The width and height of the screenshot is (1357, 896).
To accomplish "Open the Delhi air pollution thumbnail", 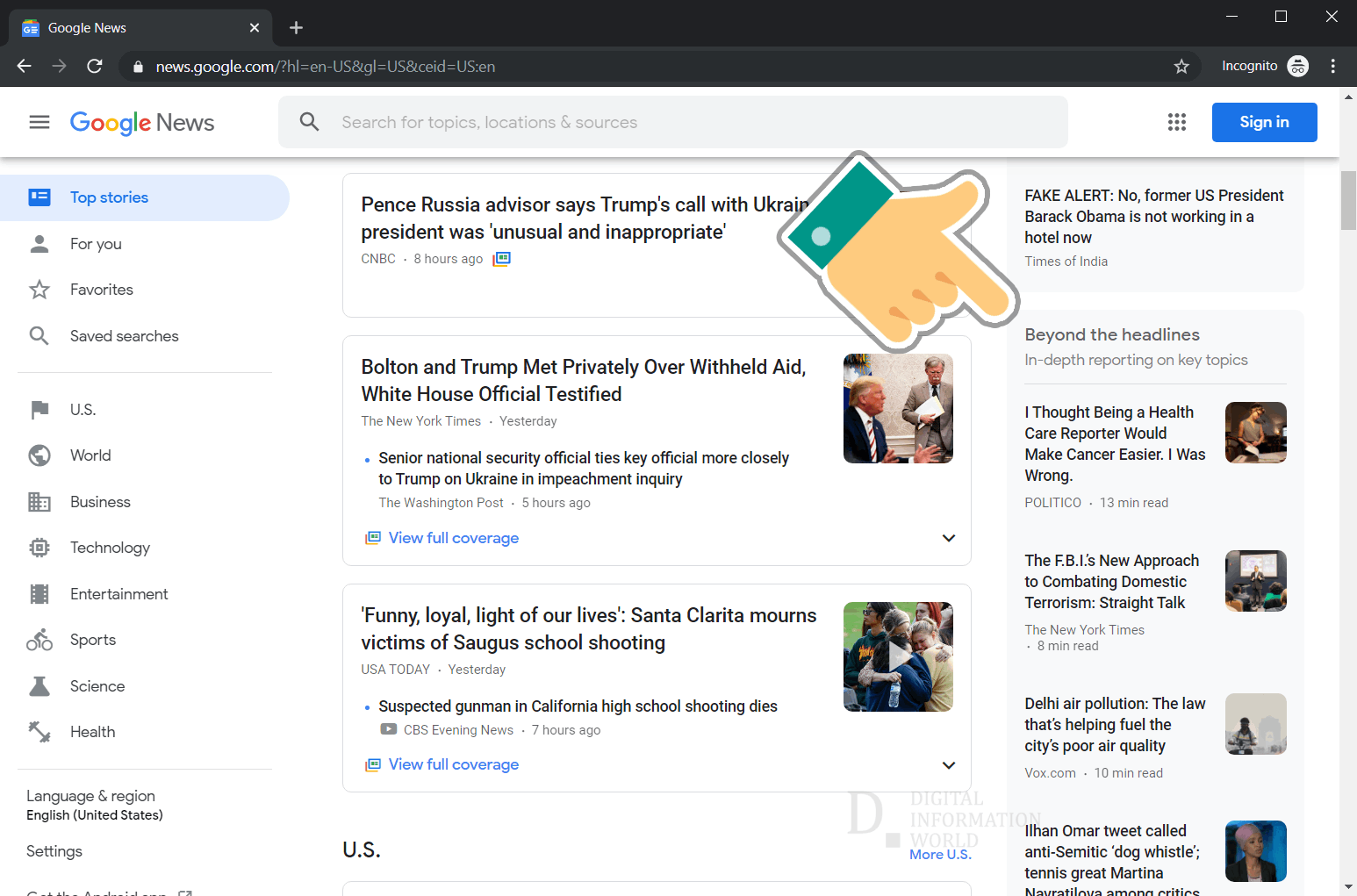I will coord(1256,724).
